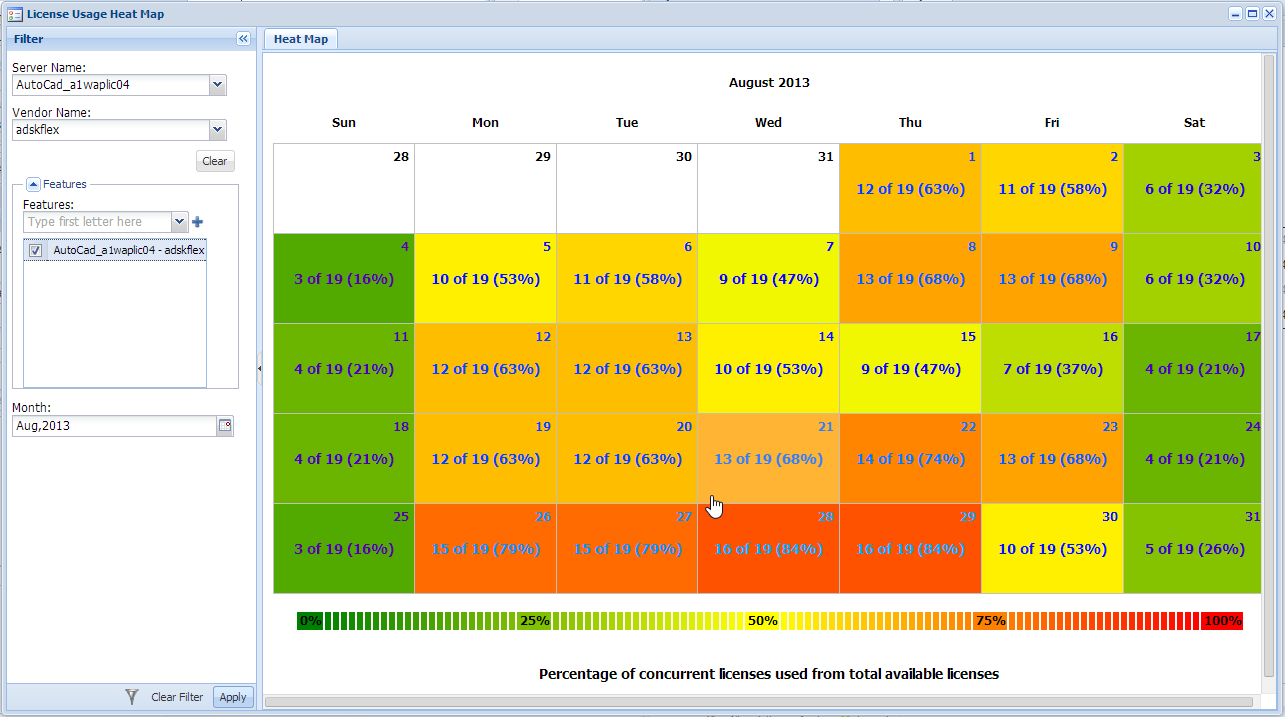Click the Type first letter here field
This screenshot has height=717, width=1285.
(97, 222)
